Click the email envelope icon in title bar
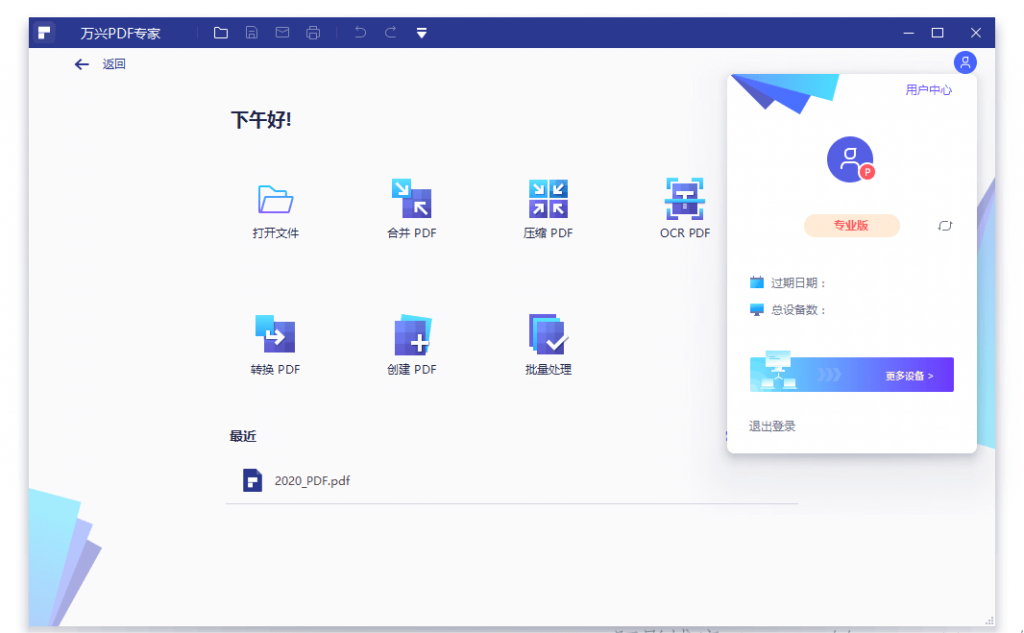The image size is (1024, 633). [x=282, y=33]
